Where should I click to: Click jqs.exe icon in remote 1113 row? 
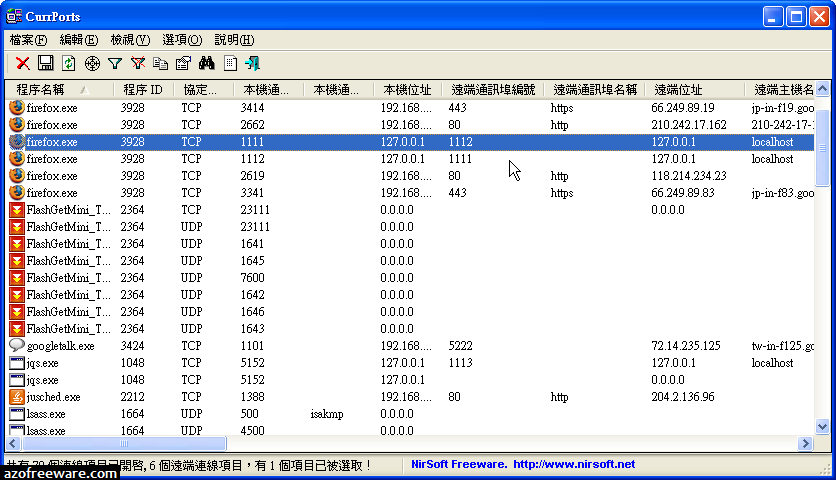tap(17, 363)
